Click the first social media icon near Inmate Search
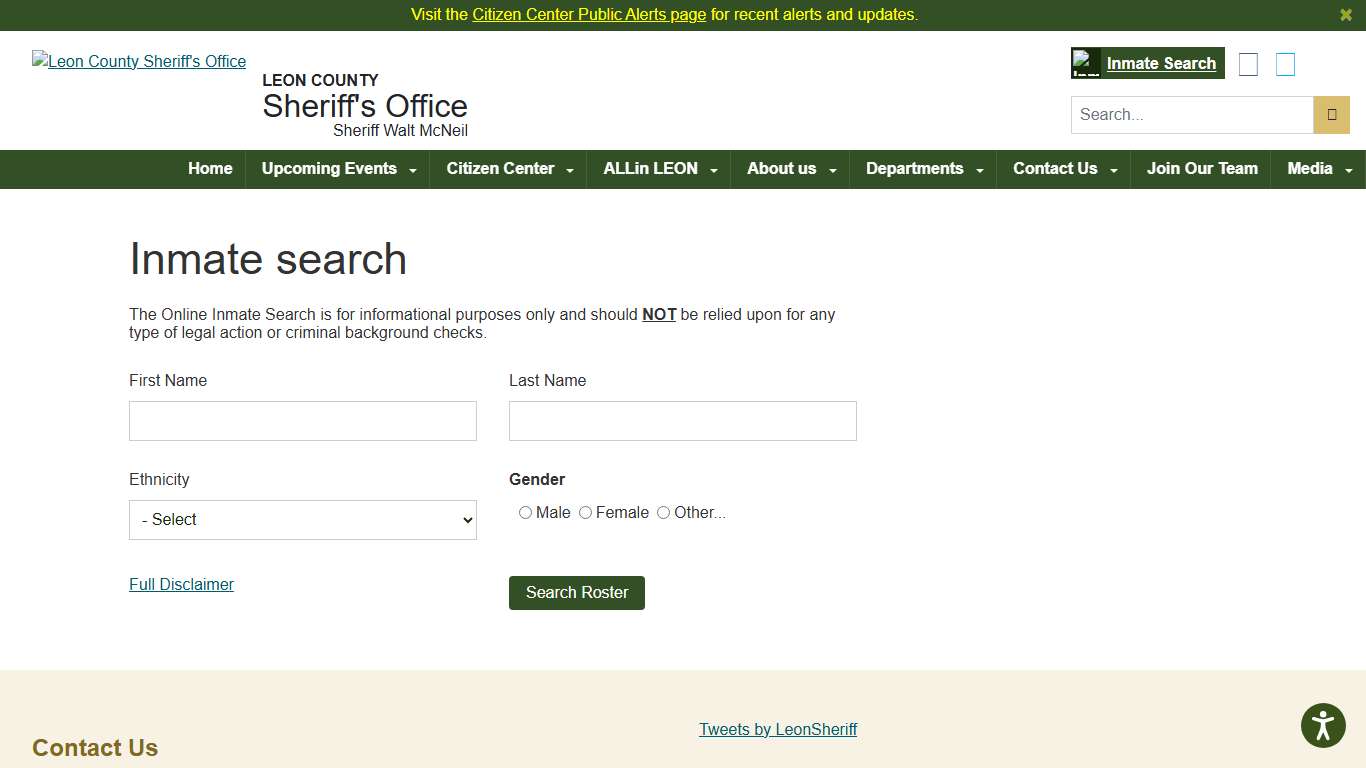The height and width of the screenshot is (768, 1366). pyautogui.click(x=1248, y=63)
